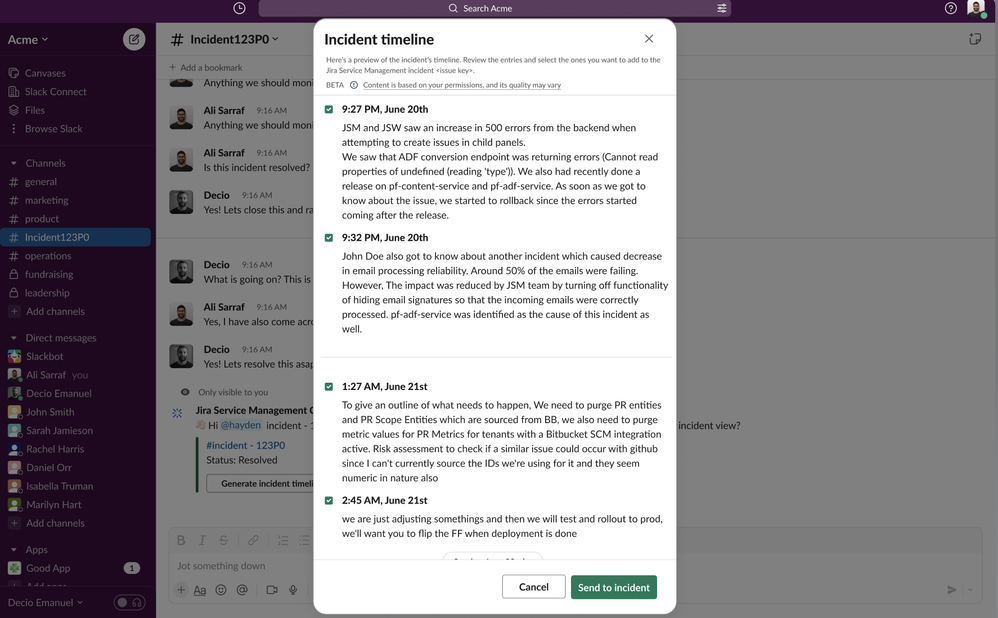The image size is (998, 618).
Task: Compose a new message with pencil icon
Action: tap(134, 39)
